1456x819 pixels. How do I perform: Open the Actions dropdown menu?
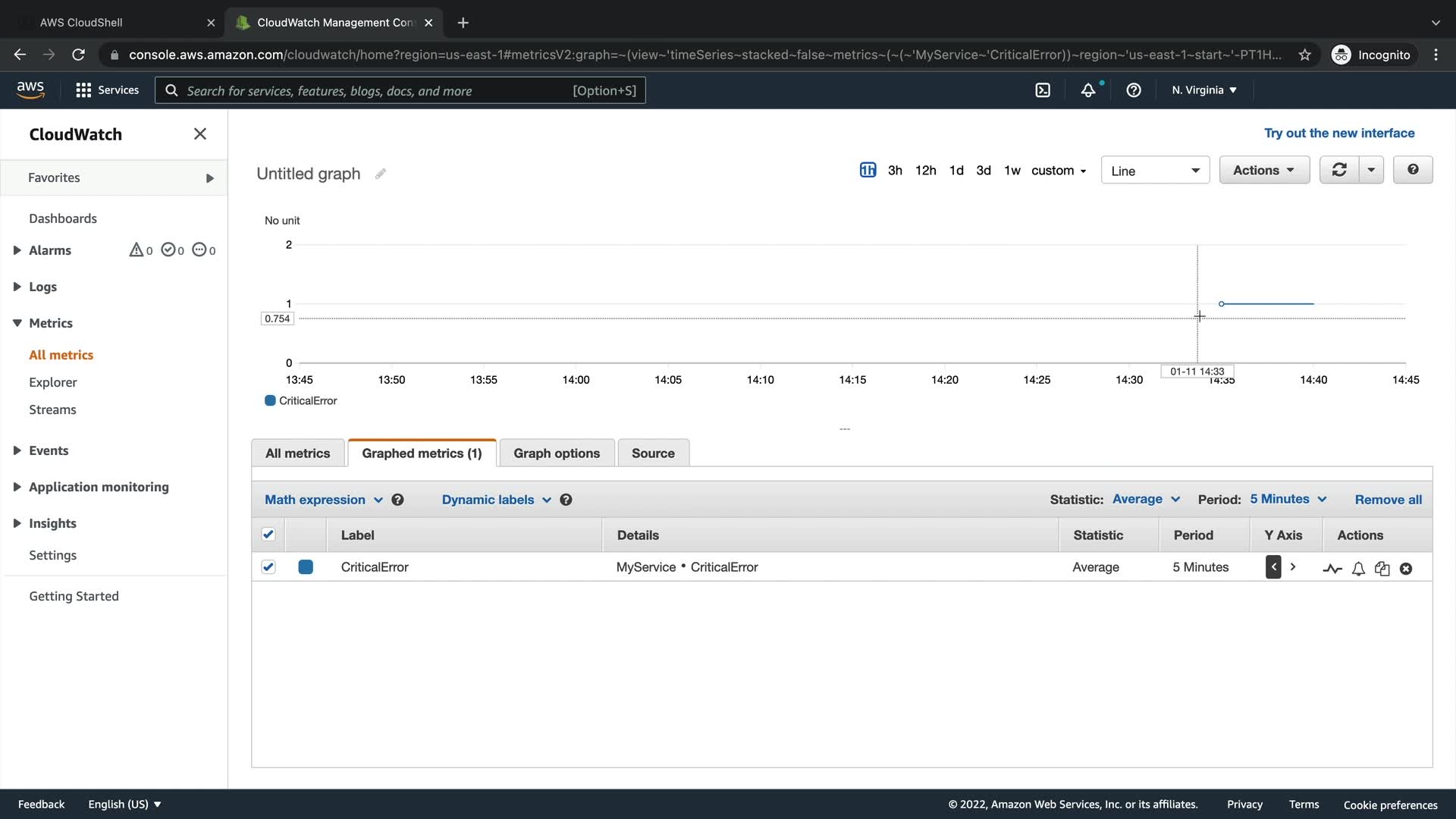[1263, 170]
